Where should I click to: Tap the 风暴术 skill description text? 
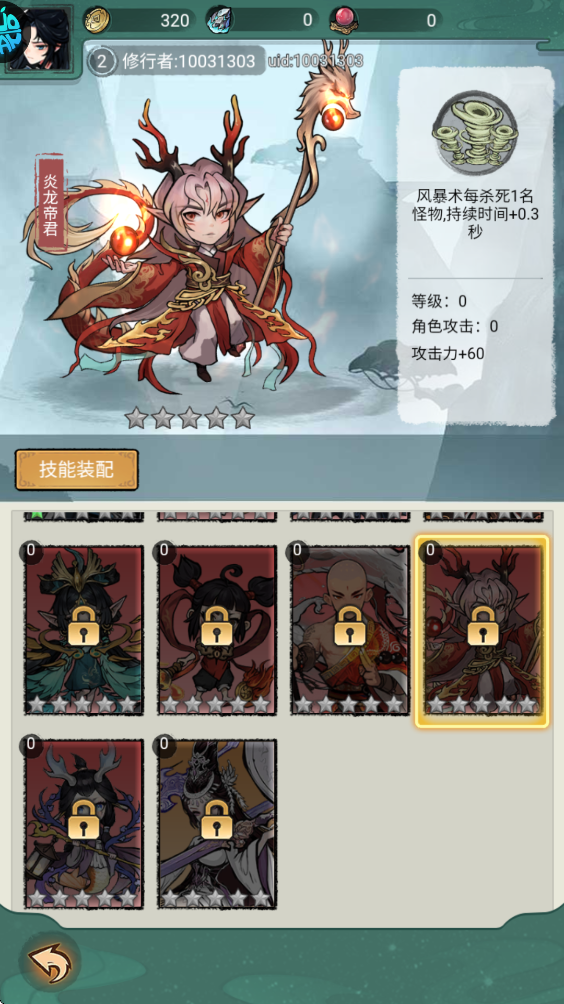475,214
